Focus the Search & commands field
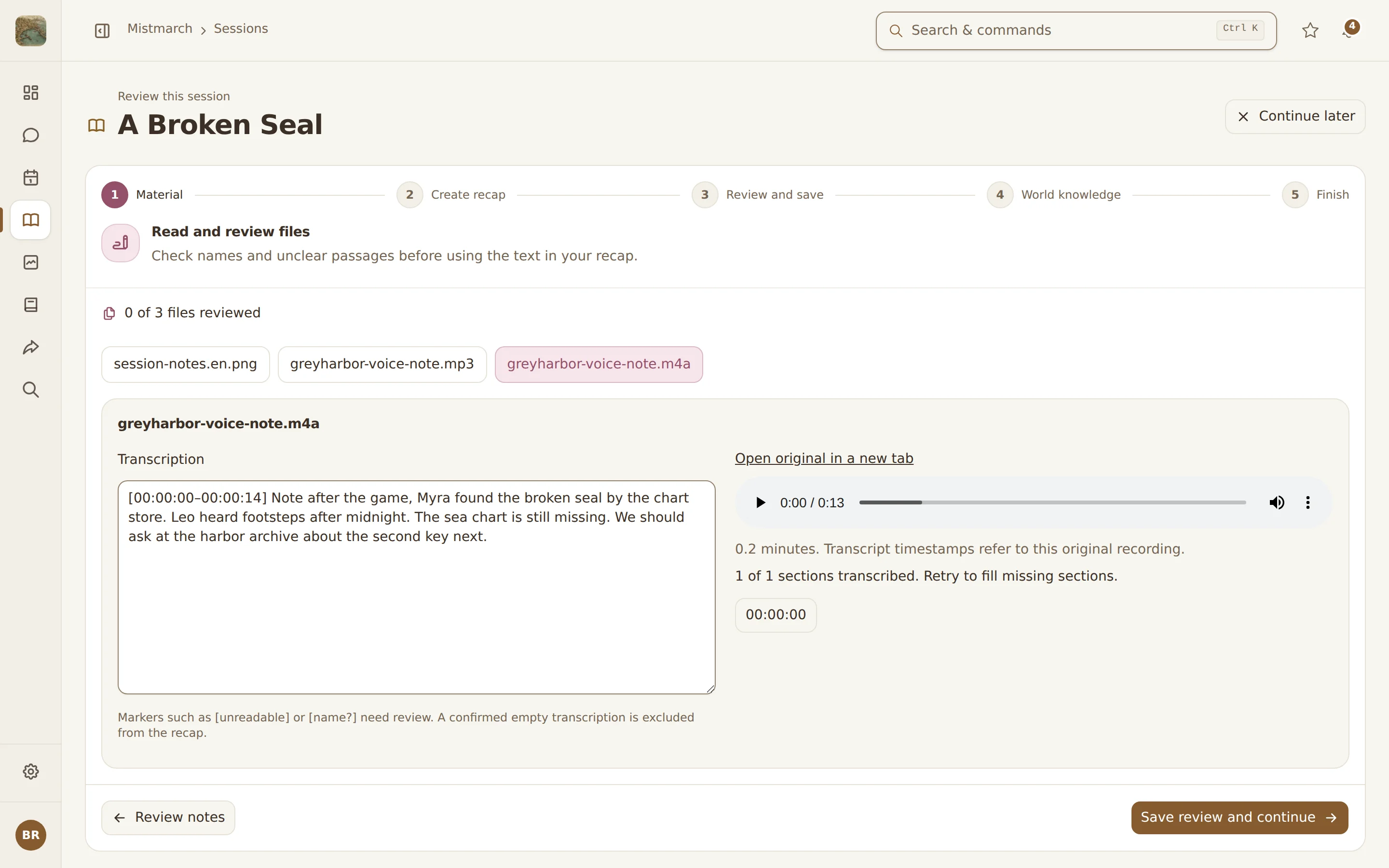Viewport: 1389px width, 868px height. [1076, 30]
